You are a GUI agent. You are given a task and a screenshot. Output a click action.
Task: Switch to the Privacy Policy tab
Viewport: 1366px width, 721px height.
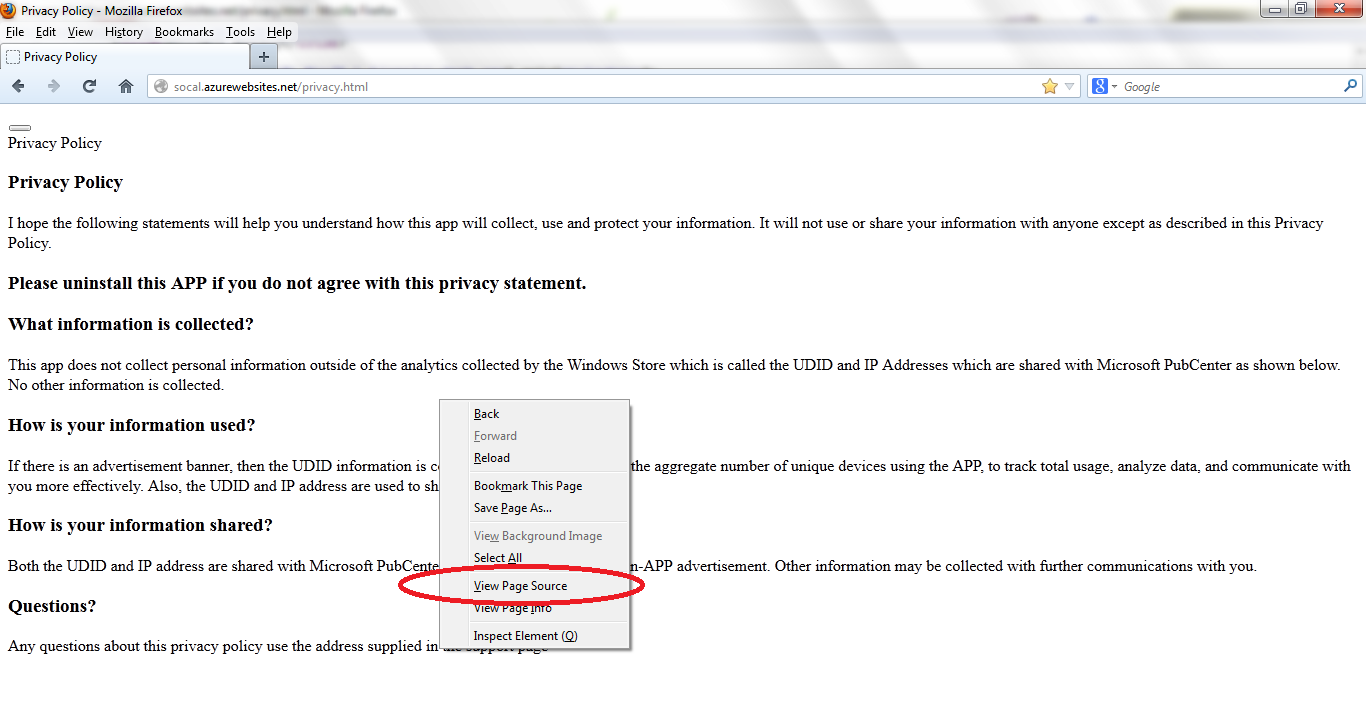(60, 57)
